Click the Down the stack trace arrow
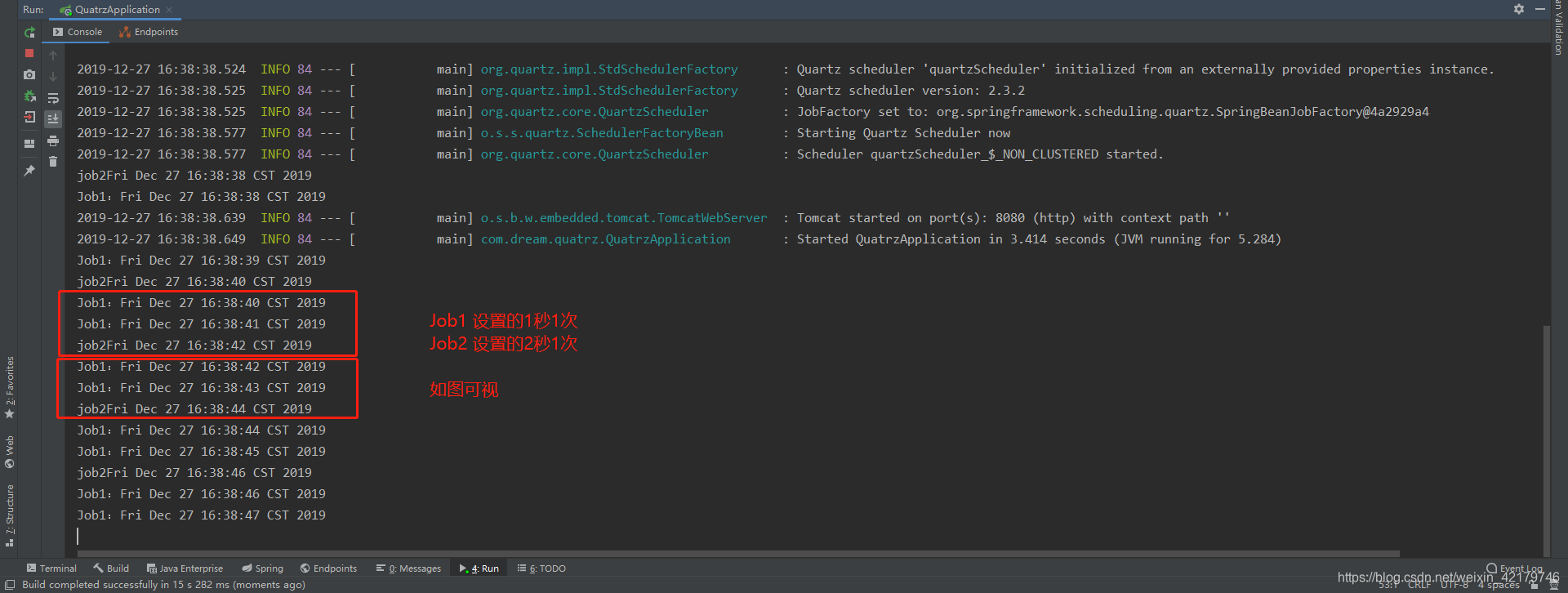 pyautogui.click(x=53, y=77)
